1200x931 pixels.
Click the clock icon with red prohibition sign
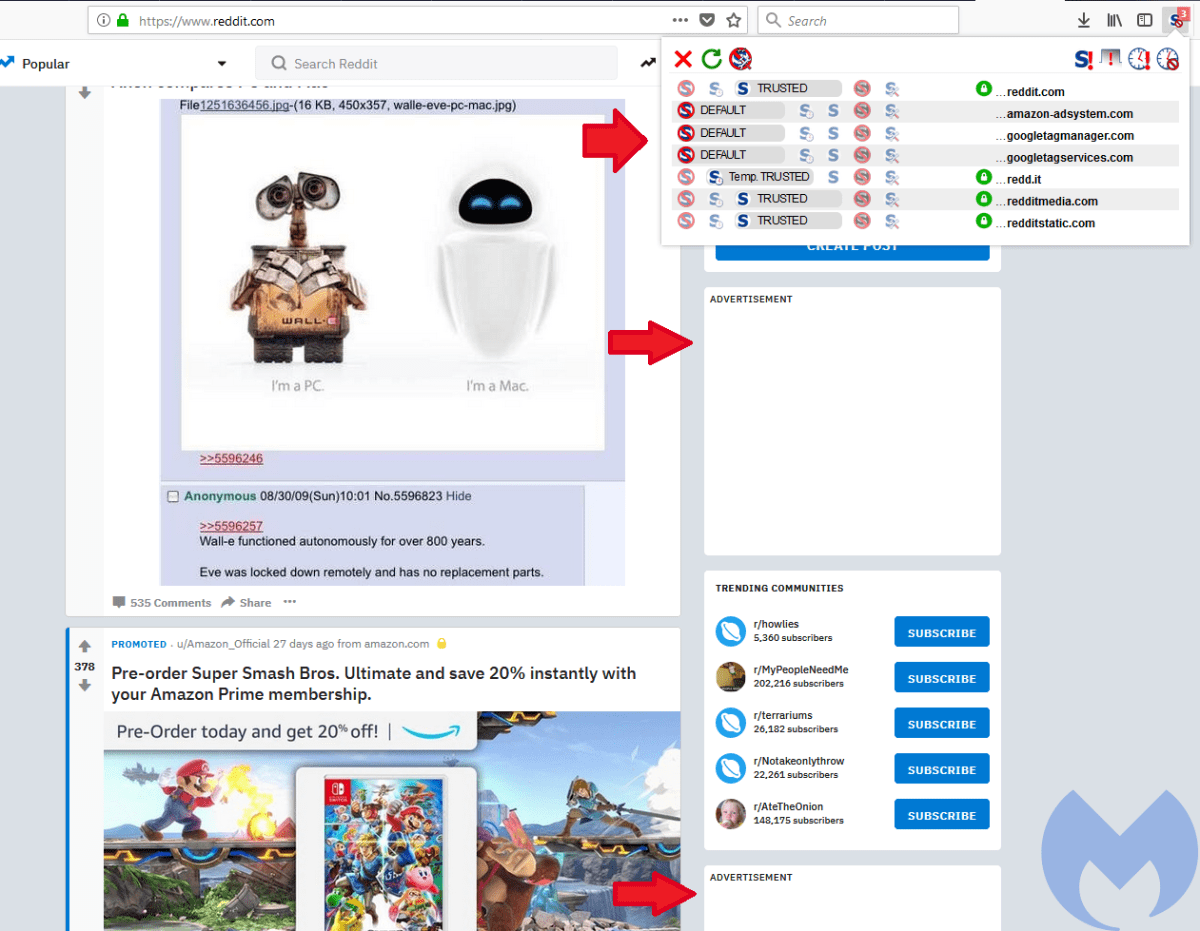point(1167,60)
